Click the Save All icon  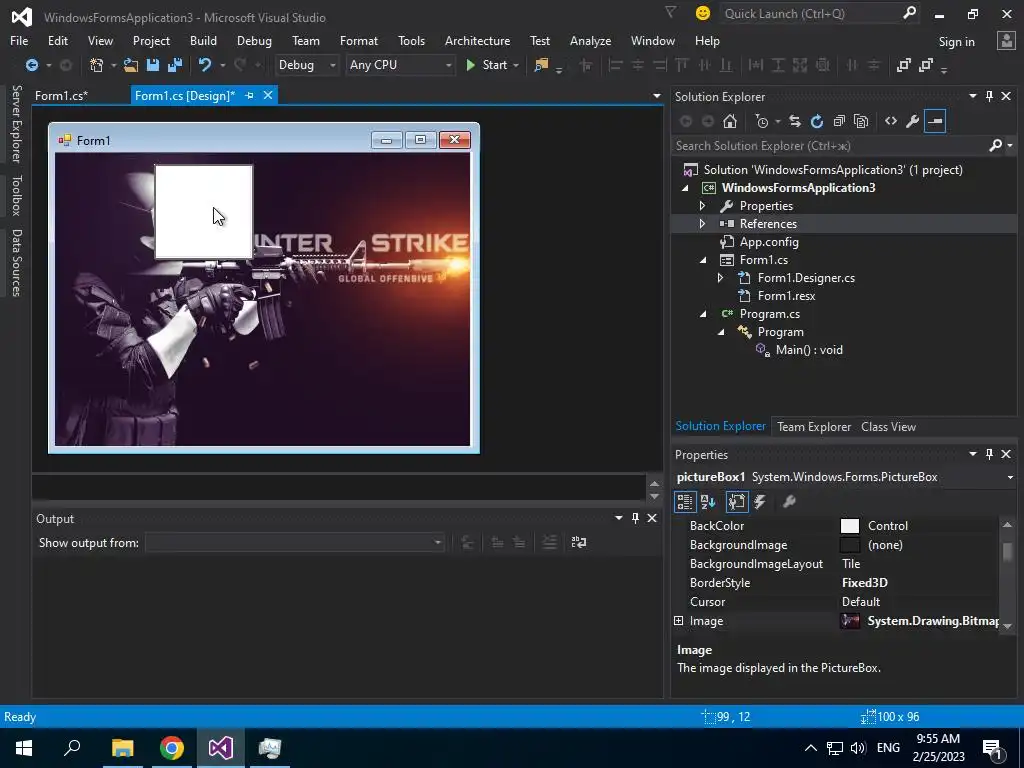175,65
